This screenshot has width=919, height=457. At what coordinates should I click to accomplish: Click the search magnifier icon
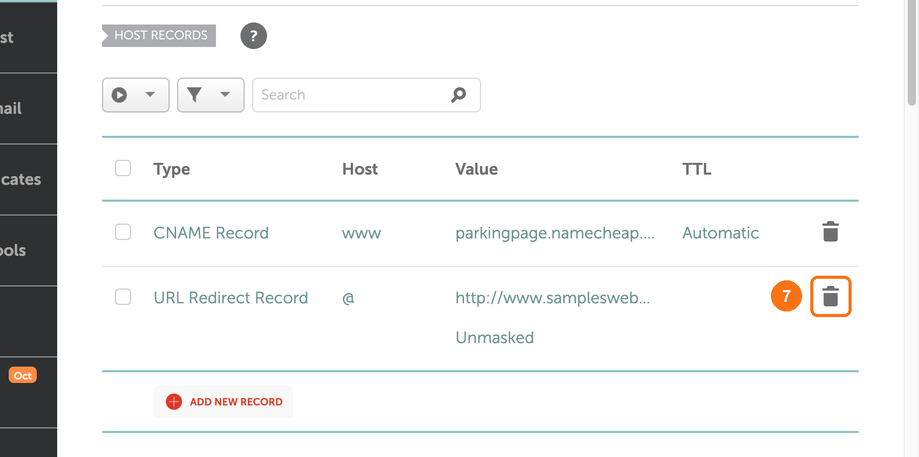pyautogui.click(x=458, y=94)
